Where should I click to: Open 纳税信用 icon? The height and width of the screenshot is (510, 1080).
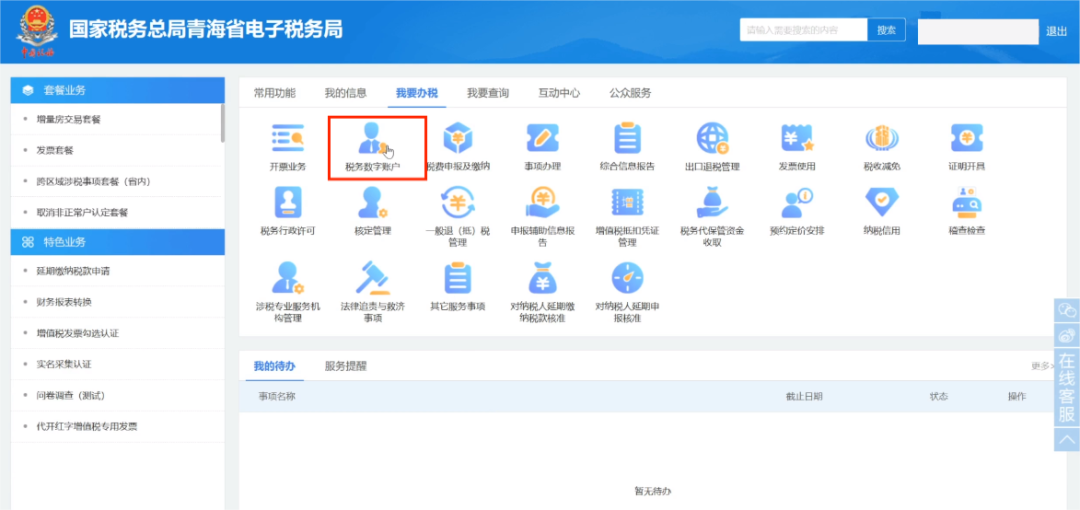(x=882, y=203)
